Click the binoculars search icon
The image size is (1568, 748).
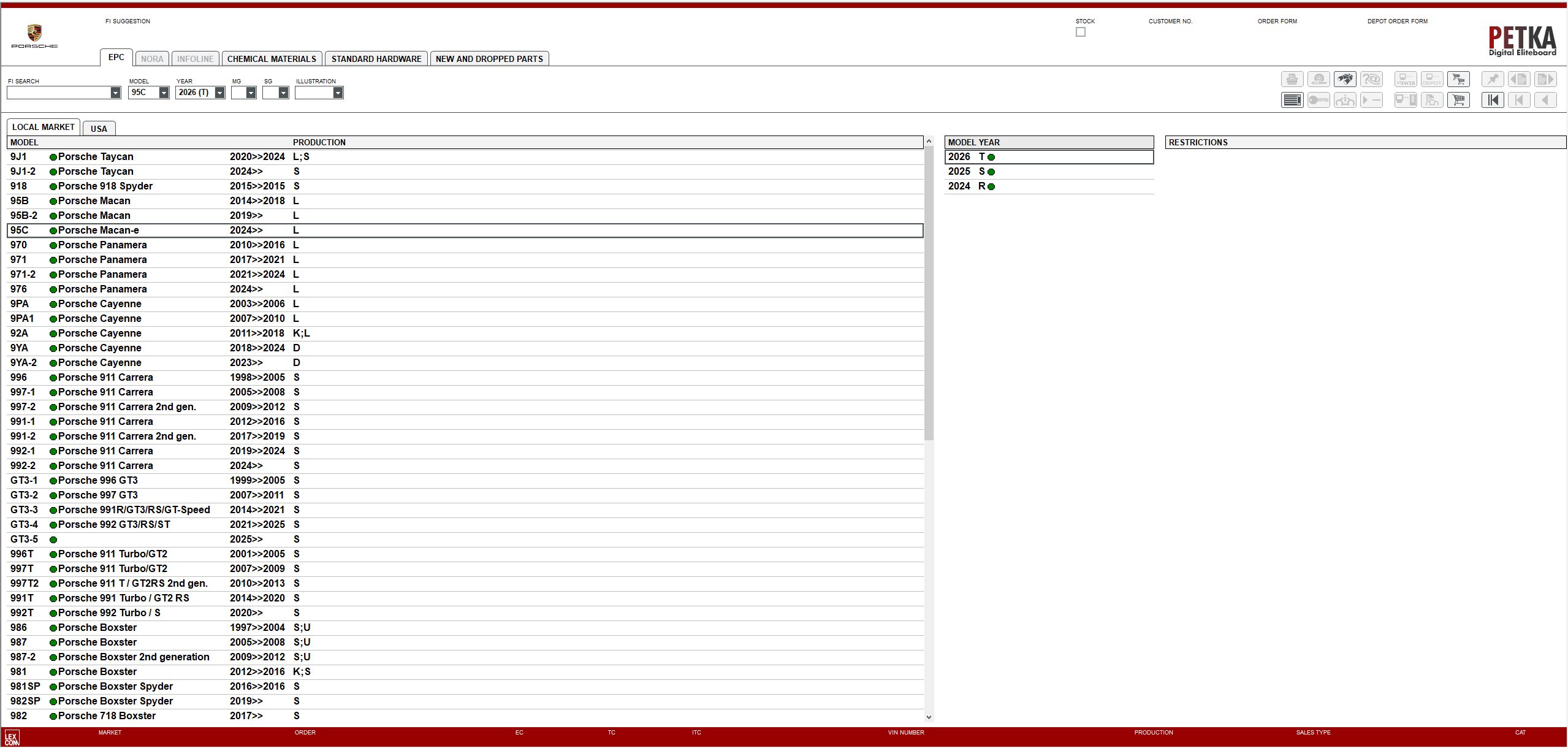click(1345, 79)
